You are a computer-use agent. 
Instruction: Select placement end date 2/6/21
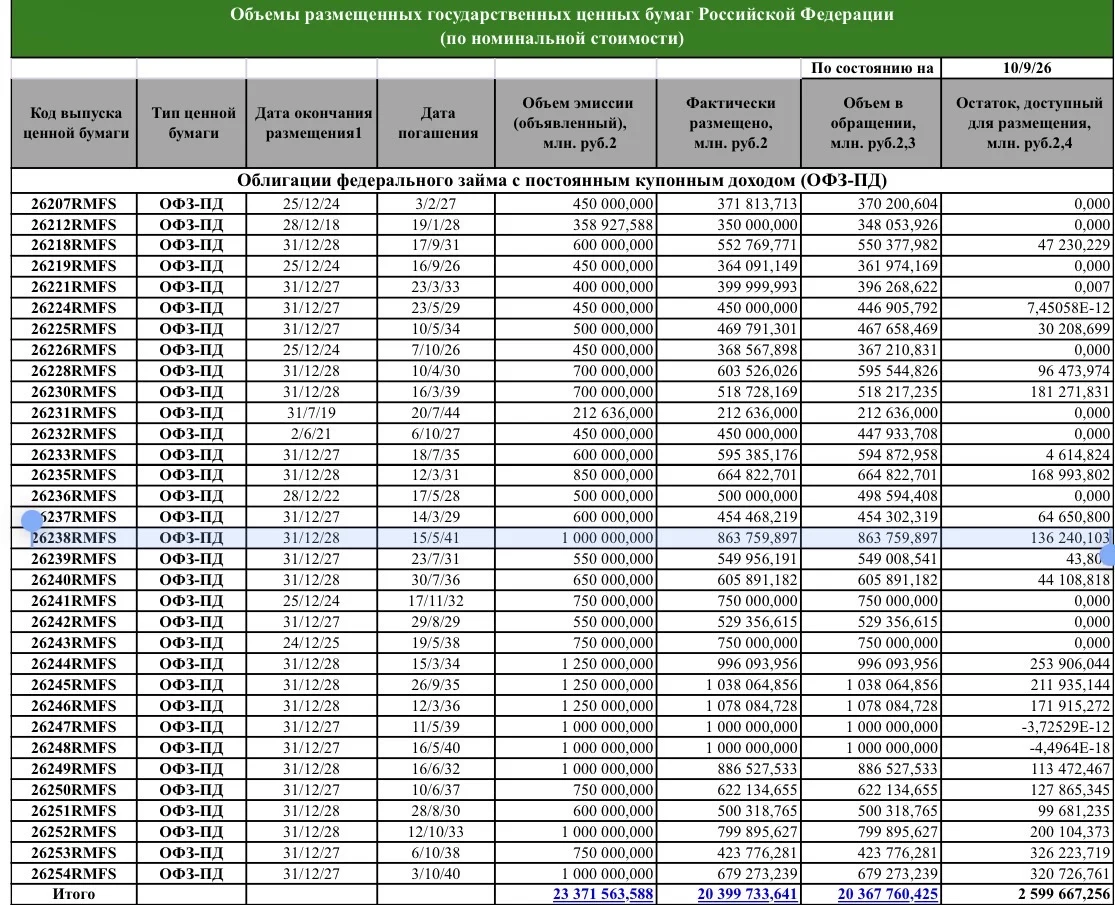[311, 434]
